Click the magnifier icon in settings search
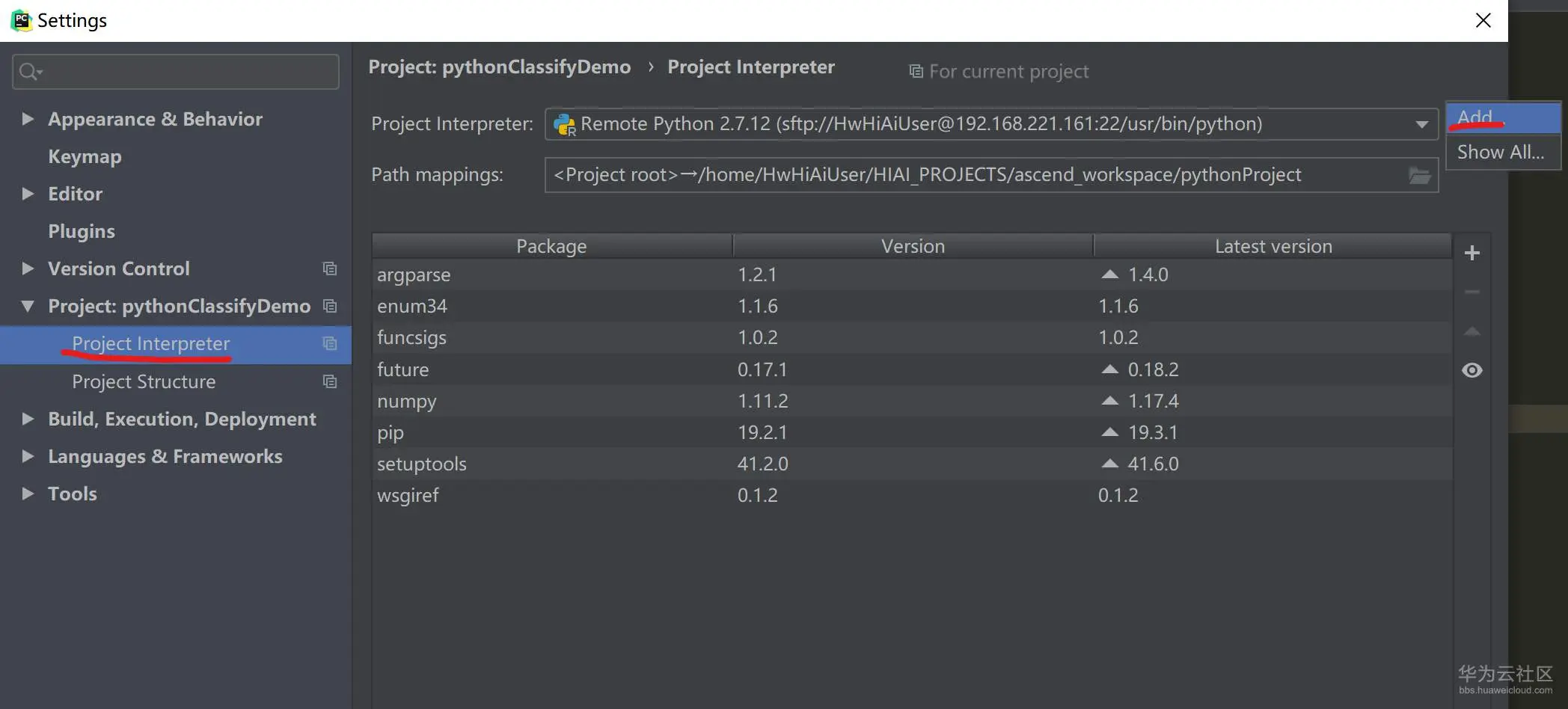Viewport: 1568px width, 709px height. 30,72
